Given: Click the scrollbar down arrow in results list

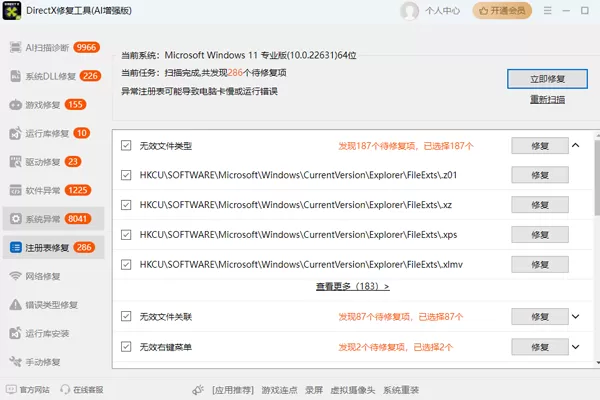Looking at the screenshot, I should (598, 363).
